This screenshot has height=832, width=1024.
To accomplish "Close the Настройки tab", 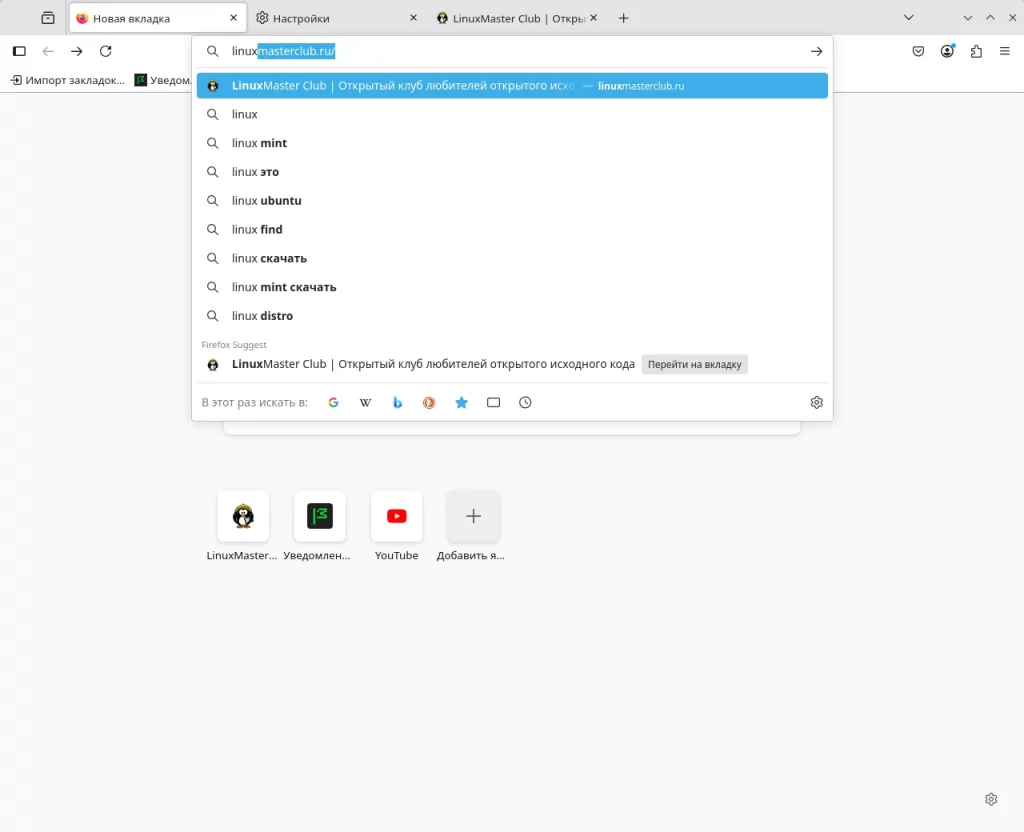I will [x=413, y=18].
